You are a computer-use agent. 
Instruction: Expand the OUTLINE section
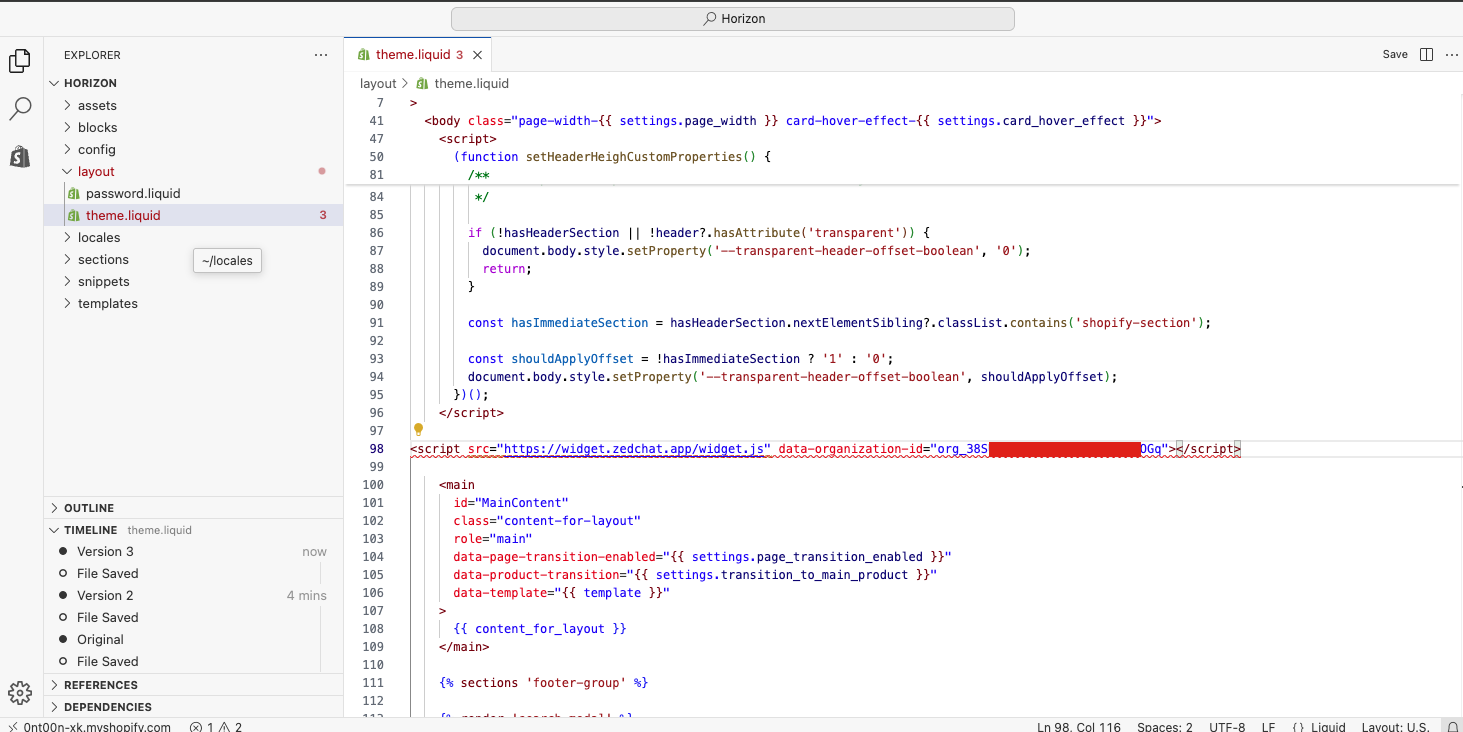89,508
